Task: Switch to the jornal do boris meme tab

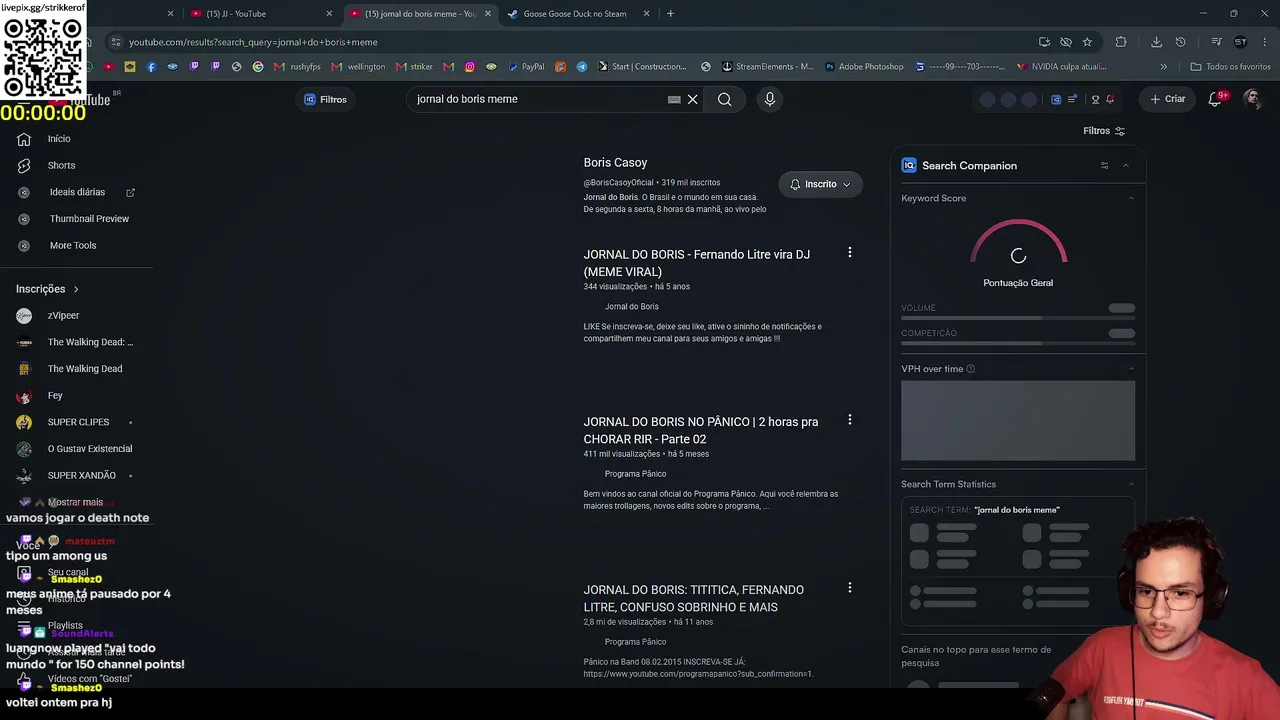Action: [420, 14]
